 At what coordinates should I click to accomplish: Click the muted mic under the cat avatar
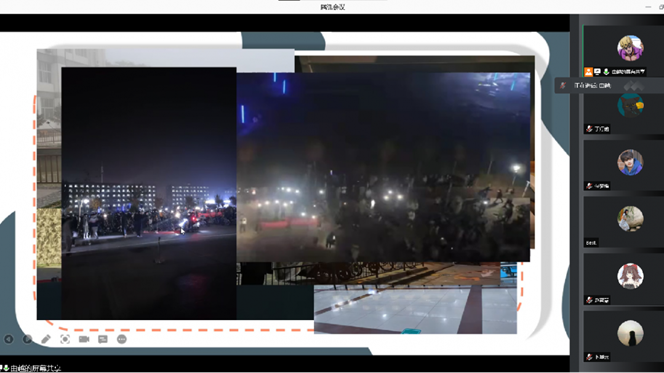click(589, 129)
